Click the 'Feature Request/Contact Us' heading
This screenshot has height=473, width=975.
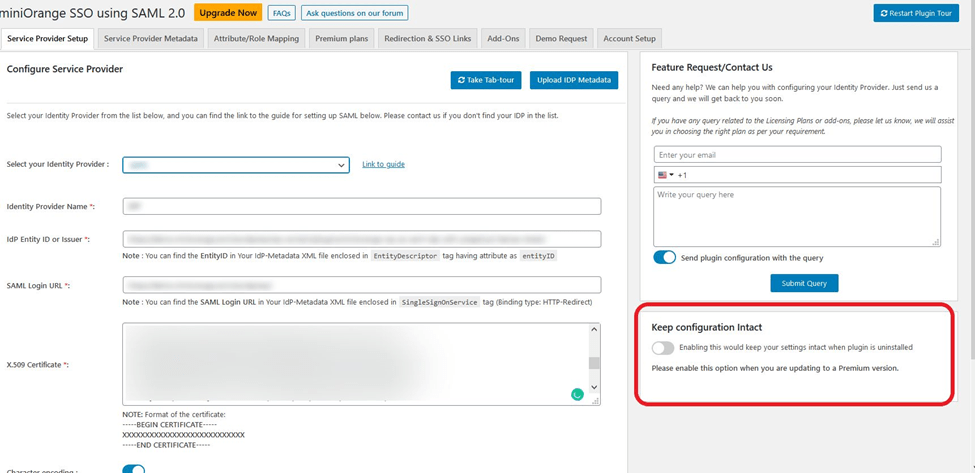coord(712,67)
